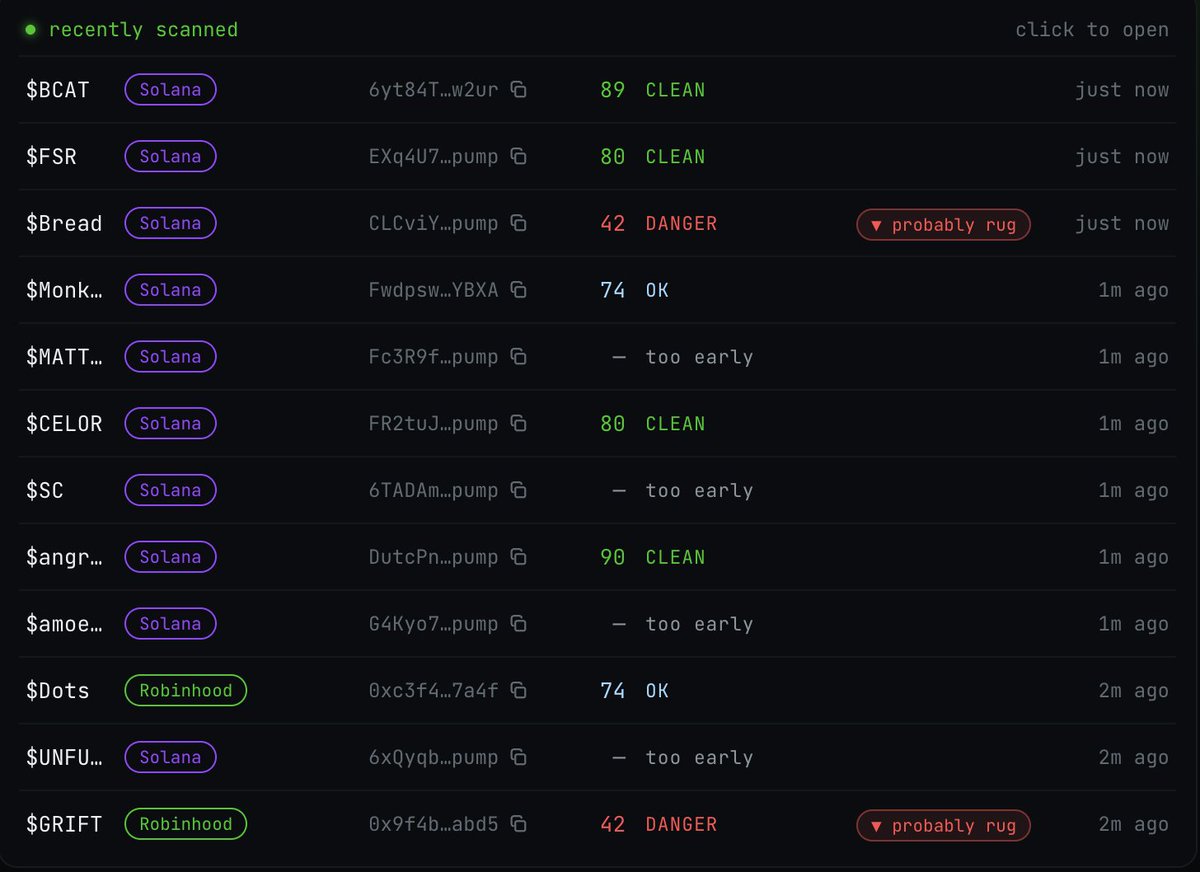Click the Solana badge on $BCAT row
Image resolution: width=1200 pixels, height=872 pixels.
pyautogui.click(x=170, y=89)
